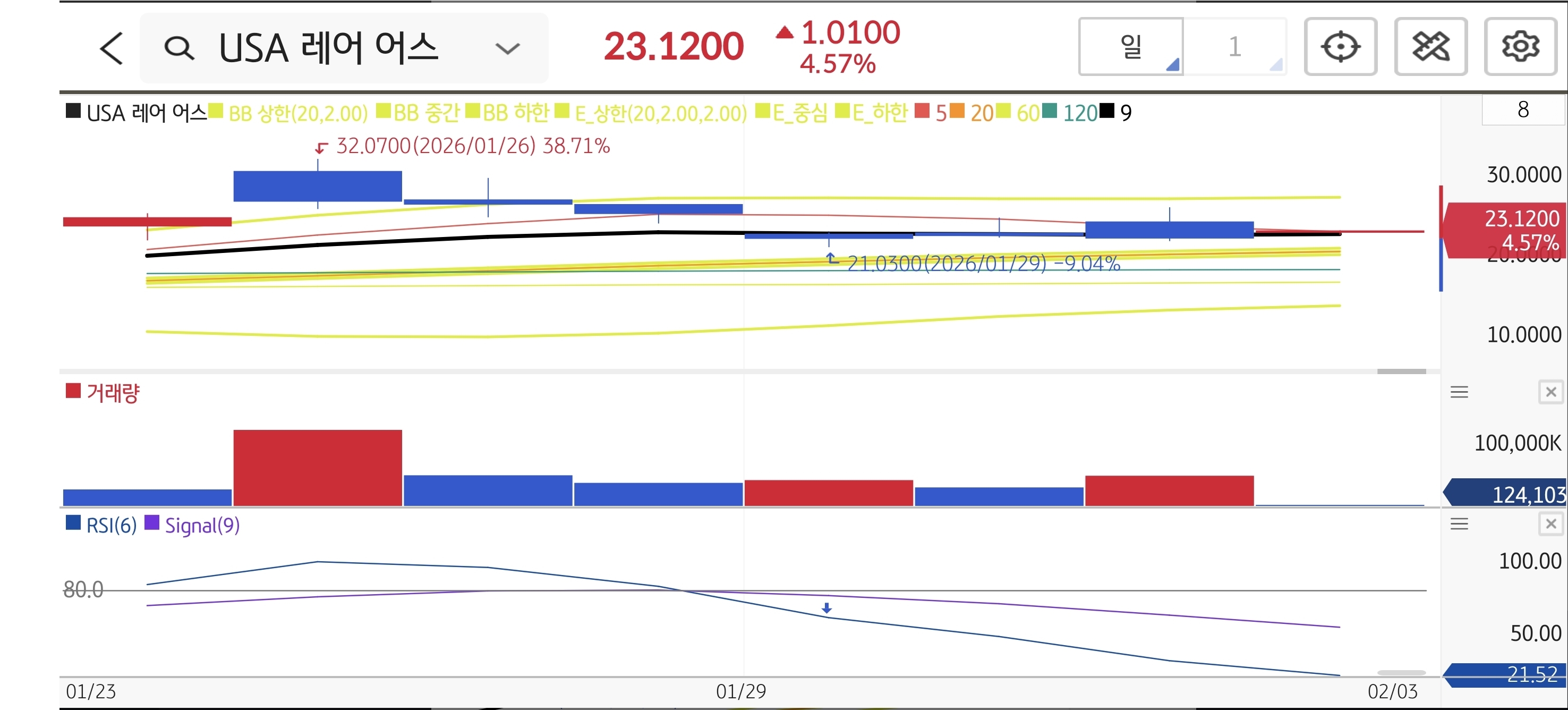Screen dimensions: 1568x710
Task: Open the 일 period dropdown
Action: point(1131,47)
